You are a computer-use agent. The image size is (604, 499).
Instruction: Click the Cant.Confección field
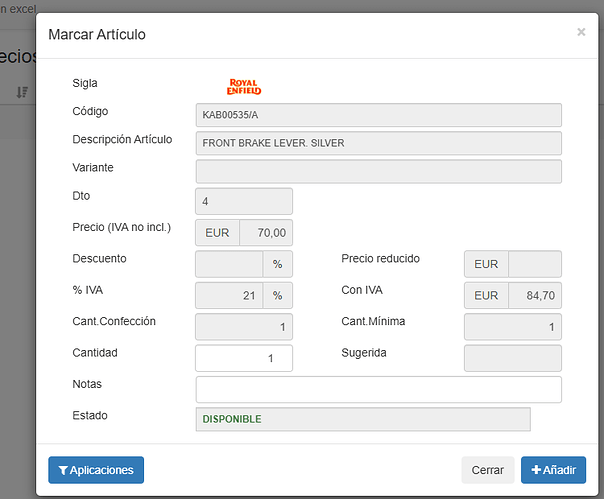244,327
